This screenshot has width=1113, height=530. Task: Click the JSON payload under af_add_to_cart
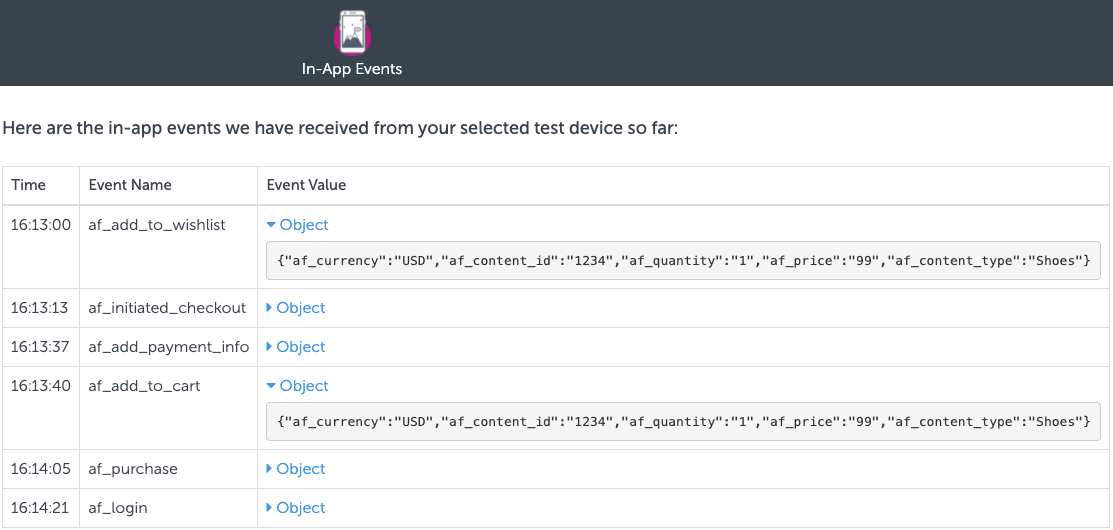pyautogui.click(x=683, y=421)
